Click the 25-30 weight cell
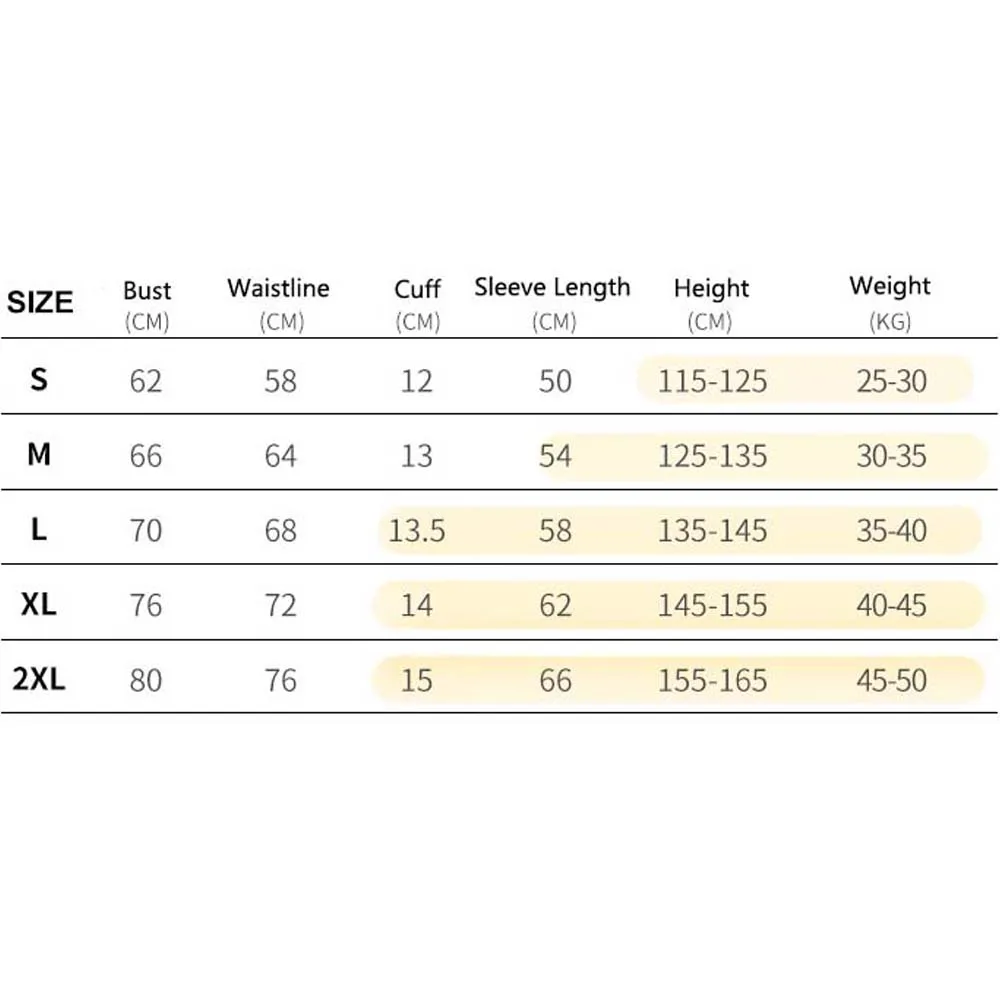The width and height of the screenshot is (1000, 1000). 892,381
